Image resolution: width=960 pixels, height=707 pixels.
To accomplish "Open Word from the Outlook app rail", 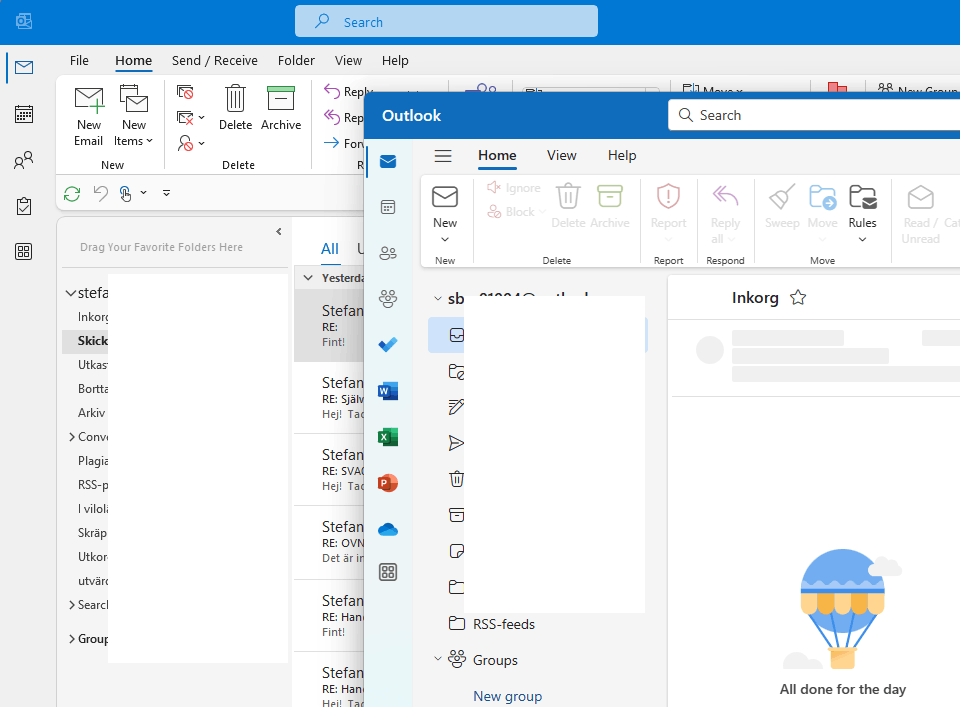I will (x=388, y=390).
